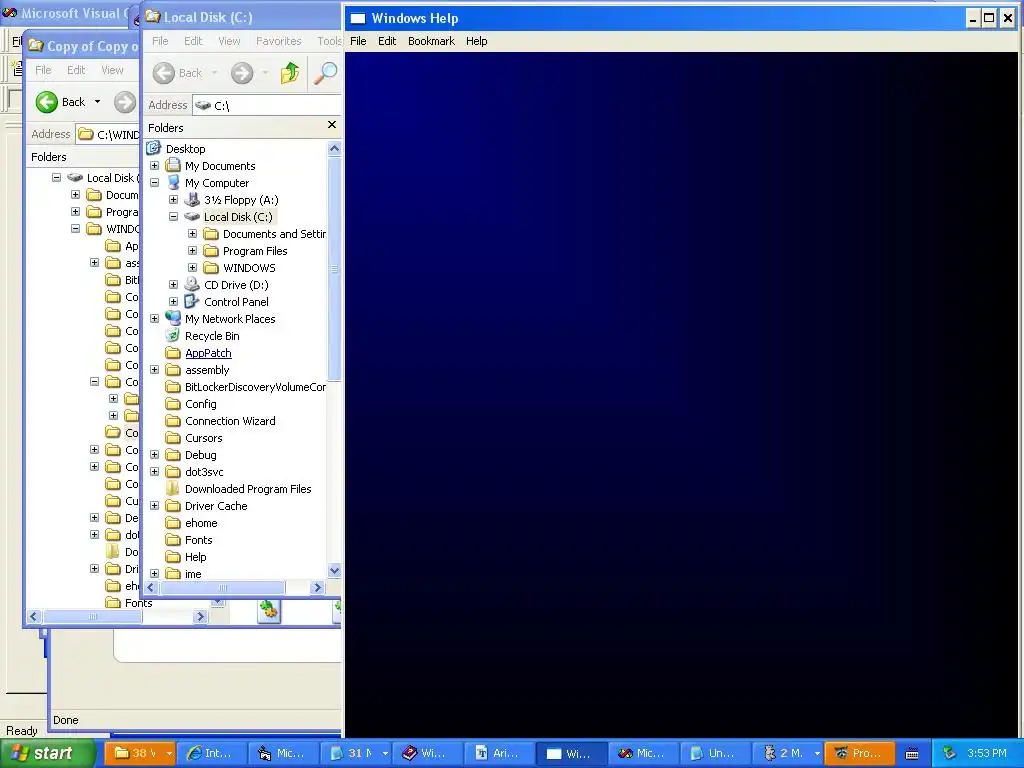Open the View menu in Local Disk window
Viewport: 1024px width, 768px height.
pyautogui.click(x=229, y=40)
